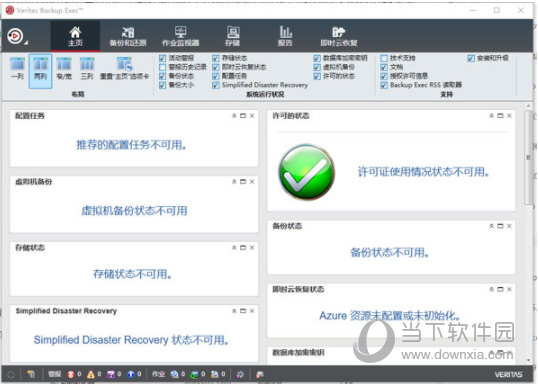Enable the 警报历史记录 checkbox
Screen dimensions: 538x384
163,67
